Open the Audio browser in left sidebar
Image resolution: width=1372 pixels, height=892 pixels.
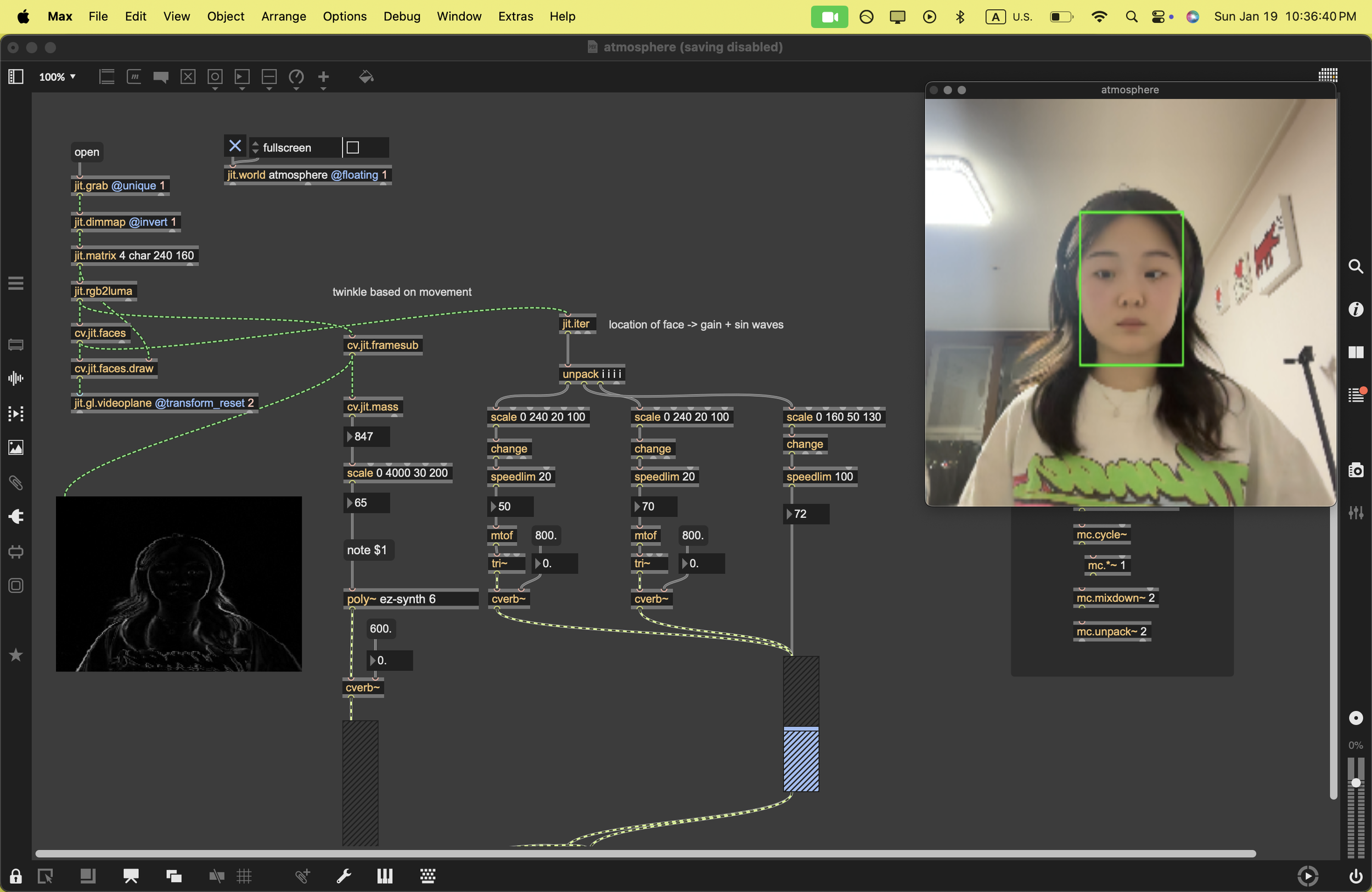coord(15,379)
